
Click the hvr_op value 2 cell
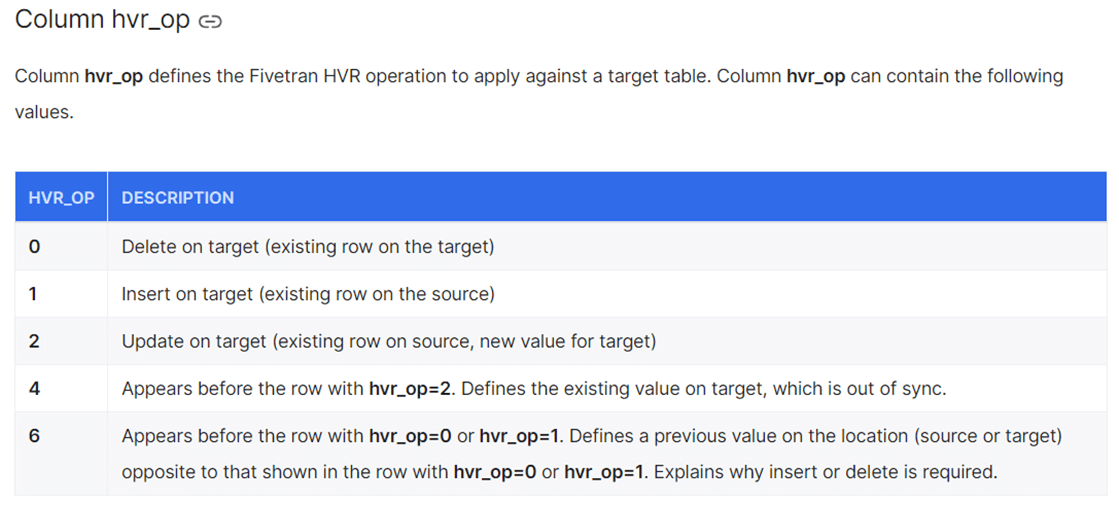(34, 341)
